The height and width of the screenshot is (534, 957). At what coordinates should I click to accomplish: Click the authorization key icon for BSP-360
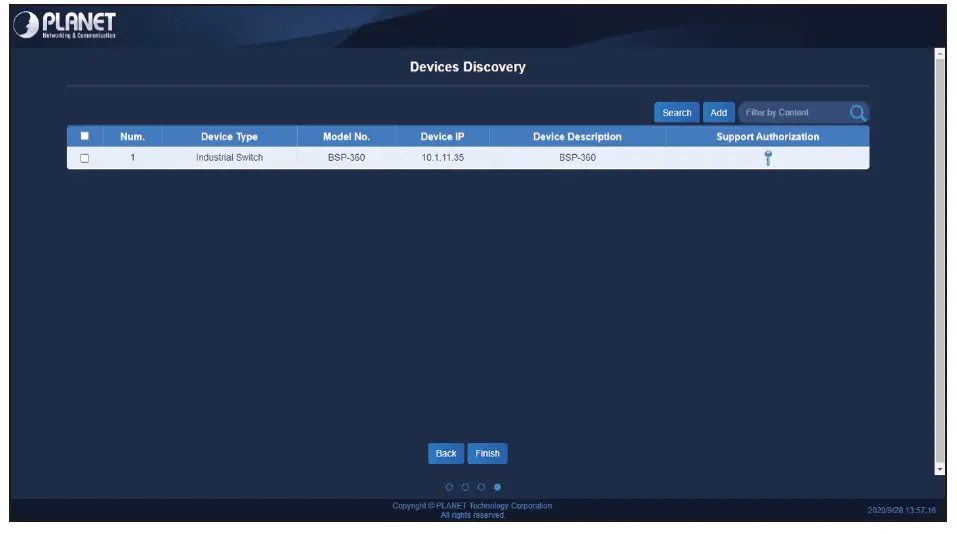tap(768, 158)
